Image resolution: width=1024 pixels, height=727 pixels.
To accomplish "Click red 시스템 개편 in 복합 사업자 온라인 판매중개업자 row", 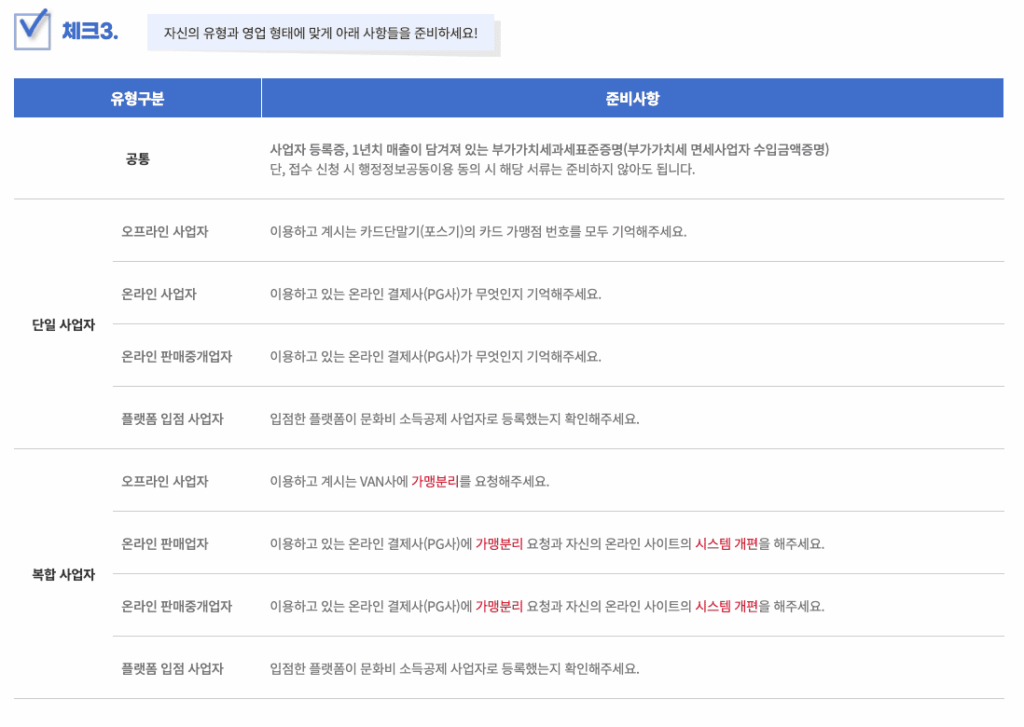I will coord(726,606).
